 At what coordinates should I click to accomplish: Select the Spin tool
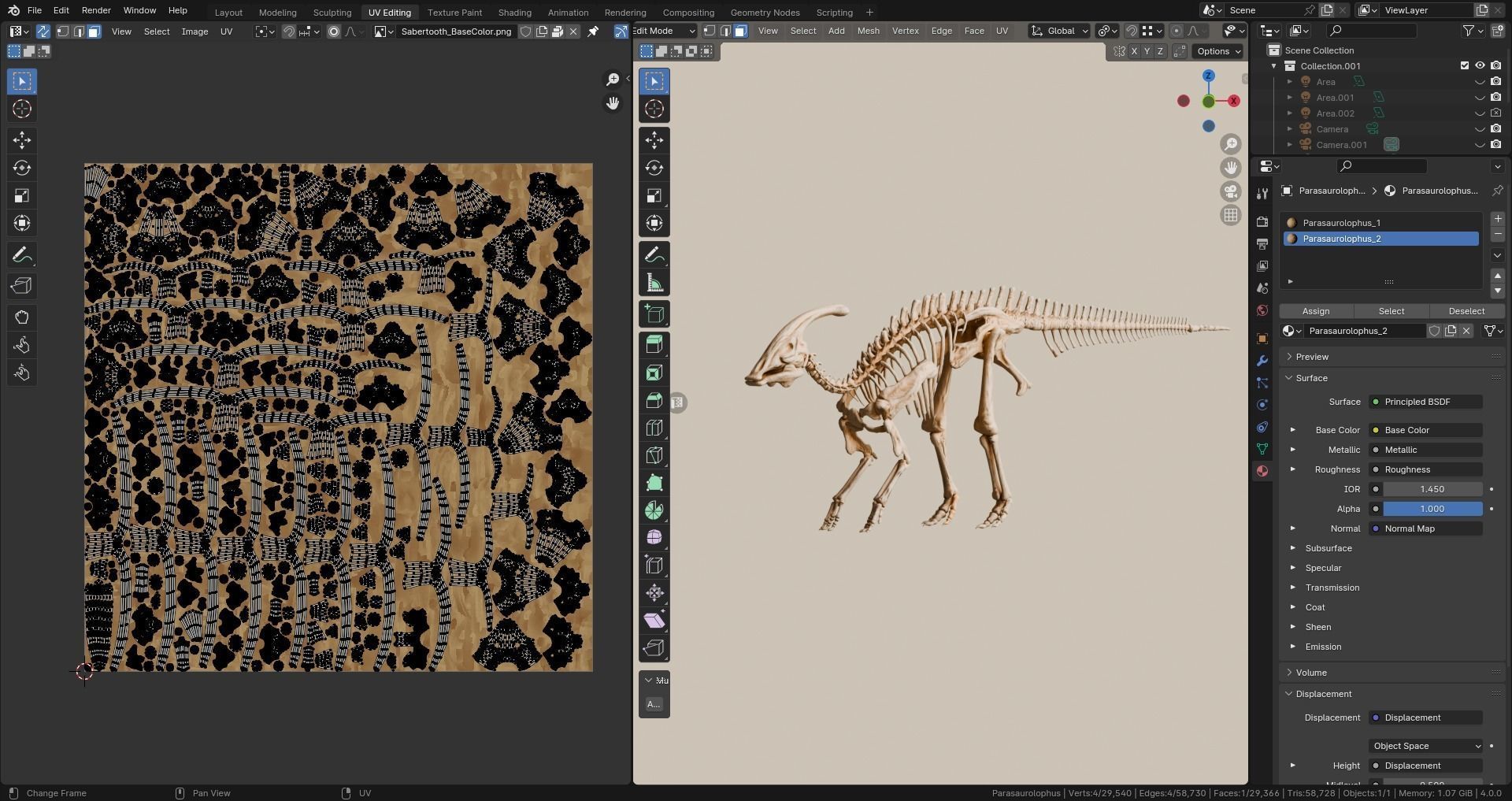654,510
